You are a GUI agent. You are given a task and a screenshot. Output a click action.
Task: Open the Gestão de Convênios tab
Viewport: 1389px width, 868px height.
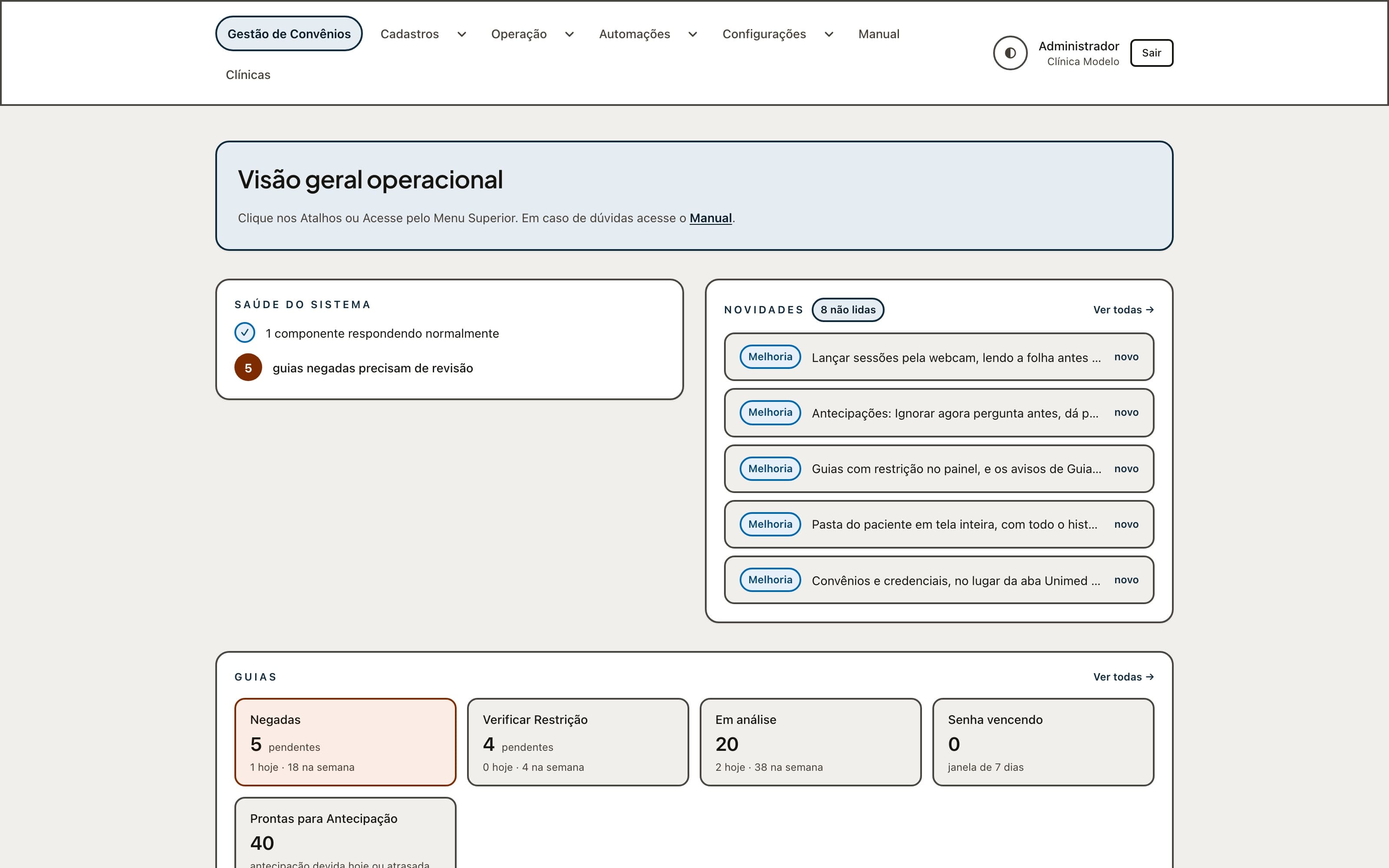[289, 34]
